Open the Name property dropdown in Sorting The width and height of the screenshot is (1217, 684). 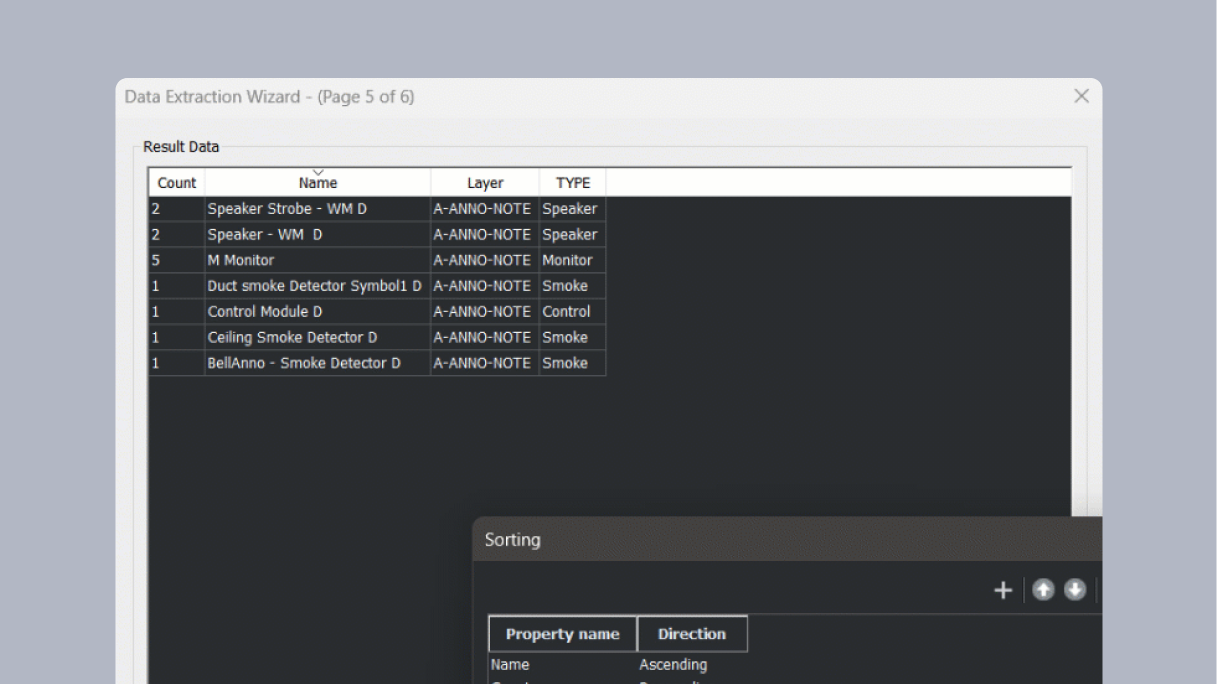coord(562,665)
